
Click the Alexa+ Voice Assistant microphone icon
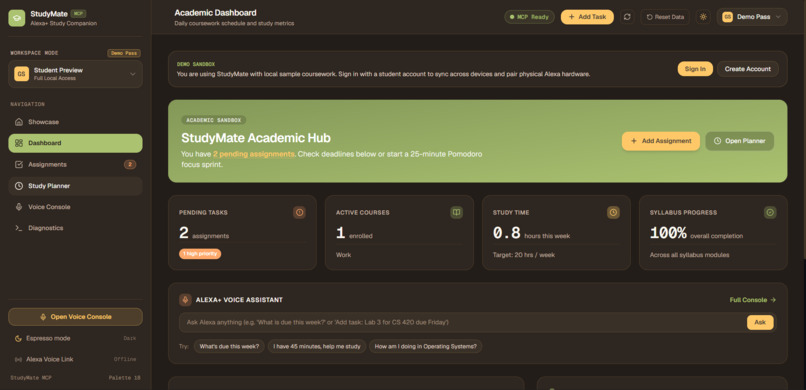tap(185, 300)
